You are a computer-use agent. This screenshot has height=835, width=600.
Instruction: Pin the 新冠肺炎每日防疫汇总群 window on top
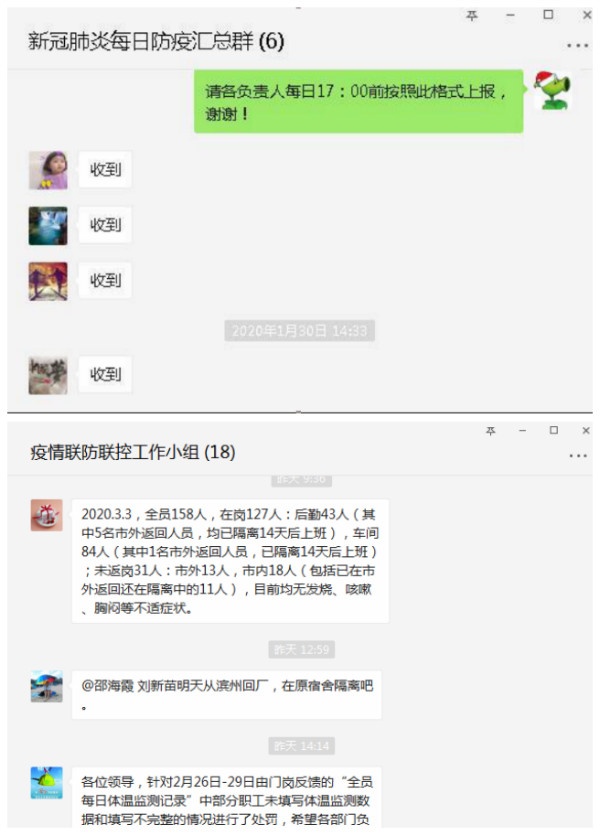472,15
